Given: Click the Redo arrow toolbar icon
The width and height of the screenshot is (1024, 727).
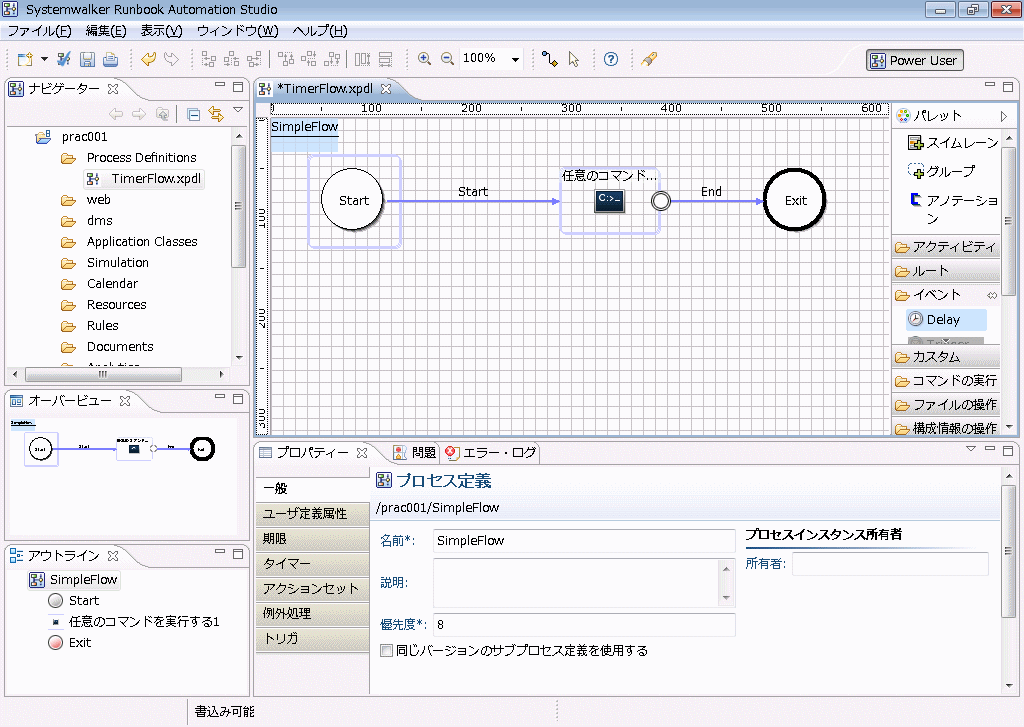Looking at the screenshot, I should 171,59.
